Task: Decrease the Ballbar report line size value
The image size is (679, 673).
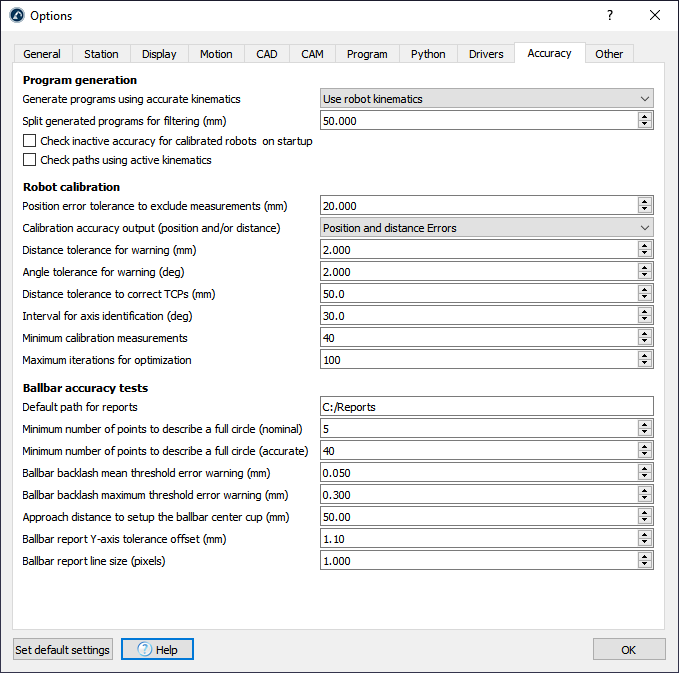Action: coord(645,566)
